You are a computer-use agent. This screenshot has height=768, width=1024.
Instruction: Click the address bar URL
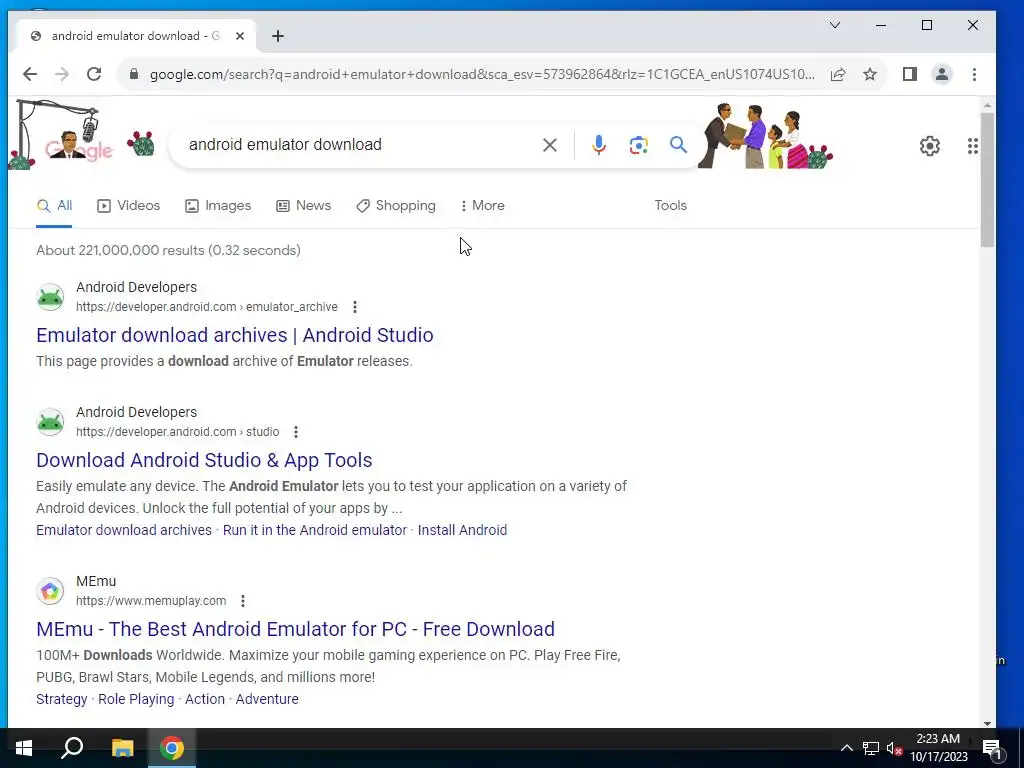482,74
